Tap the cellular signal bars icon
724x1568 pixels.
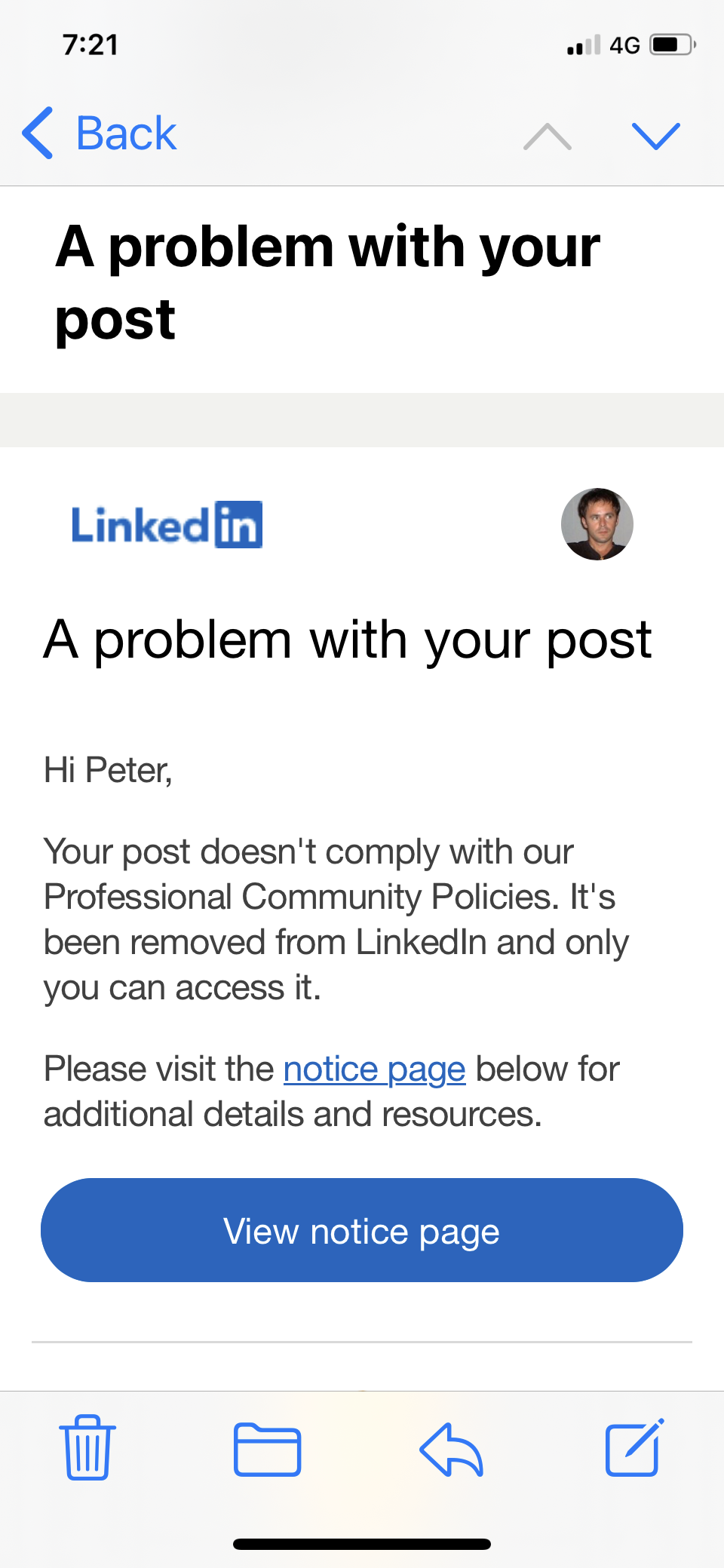(584, 45)
